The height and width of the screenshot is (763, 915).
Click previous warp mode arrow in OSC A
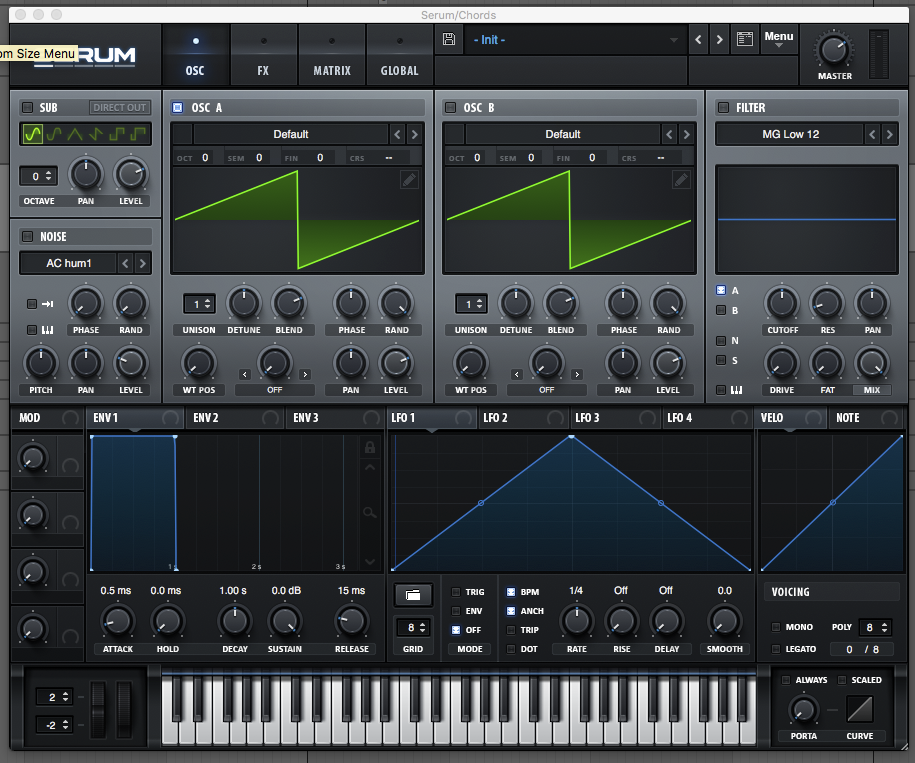[245, 374]
